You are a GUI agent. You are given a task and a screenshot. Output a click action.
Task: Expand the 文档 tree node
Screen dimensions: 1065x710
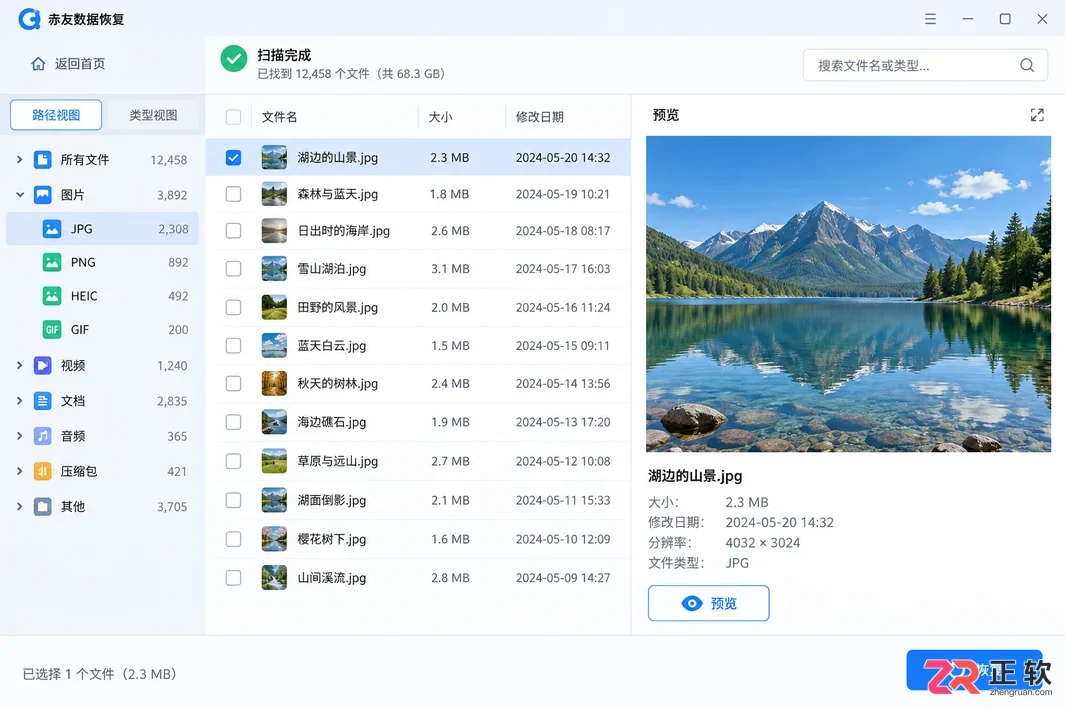pos(19,401)
